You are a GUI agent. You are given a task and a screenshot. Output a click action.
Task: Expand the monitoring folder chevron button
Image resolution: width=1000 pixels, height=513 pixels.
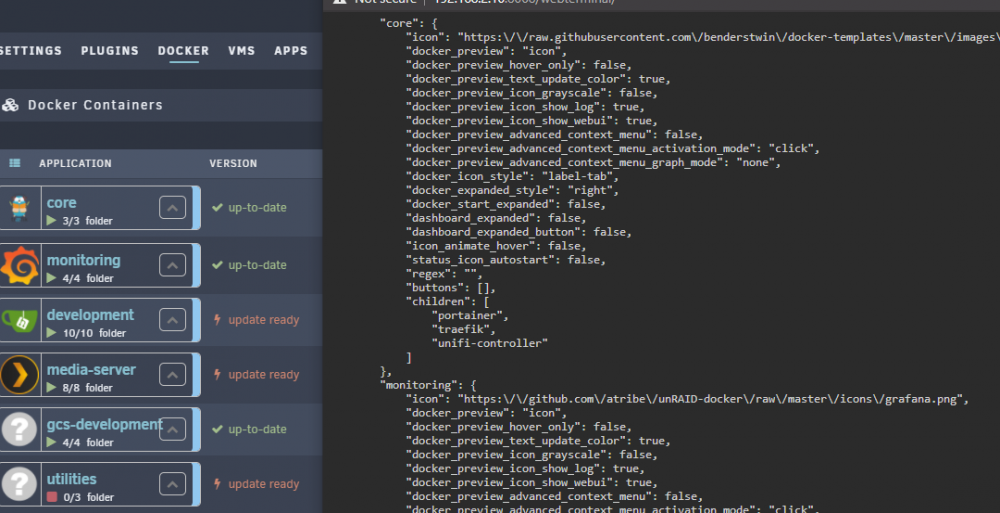[172, 265]
